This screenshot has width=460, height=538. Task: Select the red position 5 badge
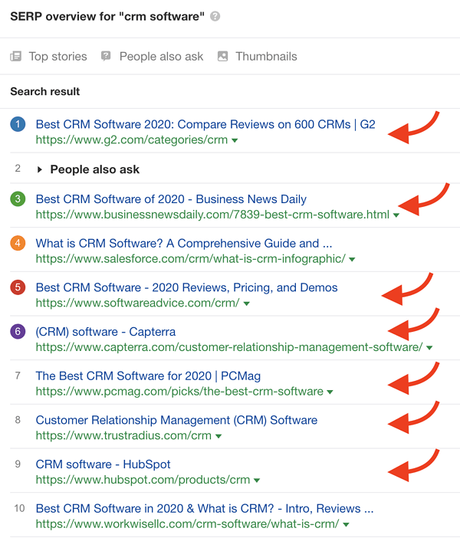point(18,287)
